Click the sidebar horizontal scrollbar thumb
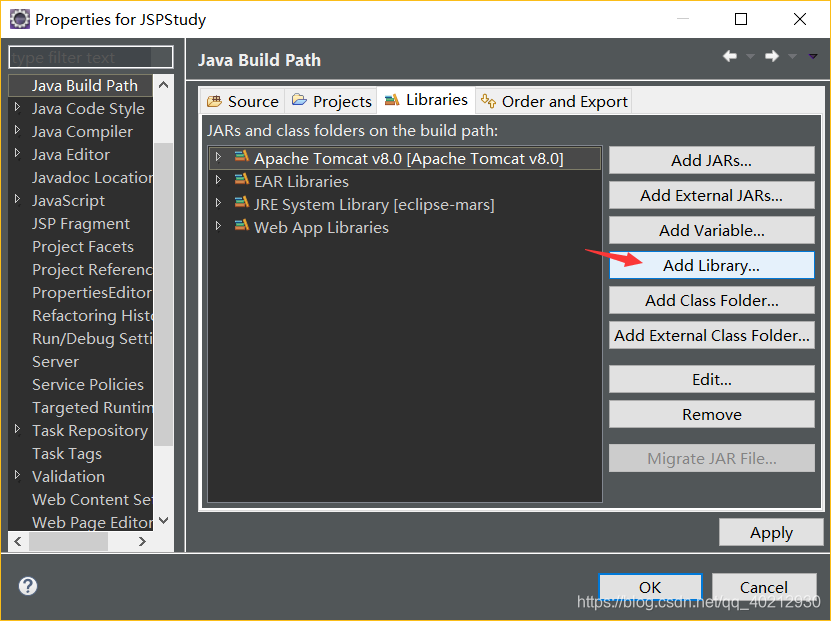This screenshot has height=621, width=831. 68,541
